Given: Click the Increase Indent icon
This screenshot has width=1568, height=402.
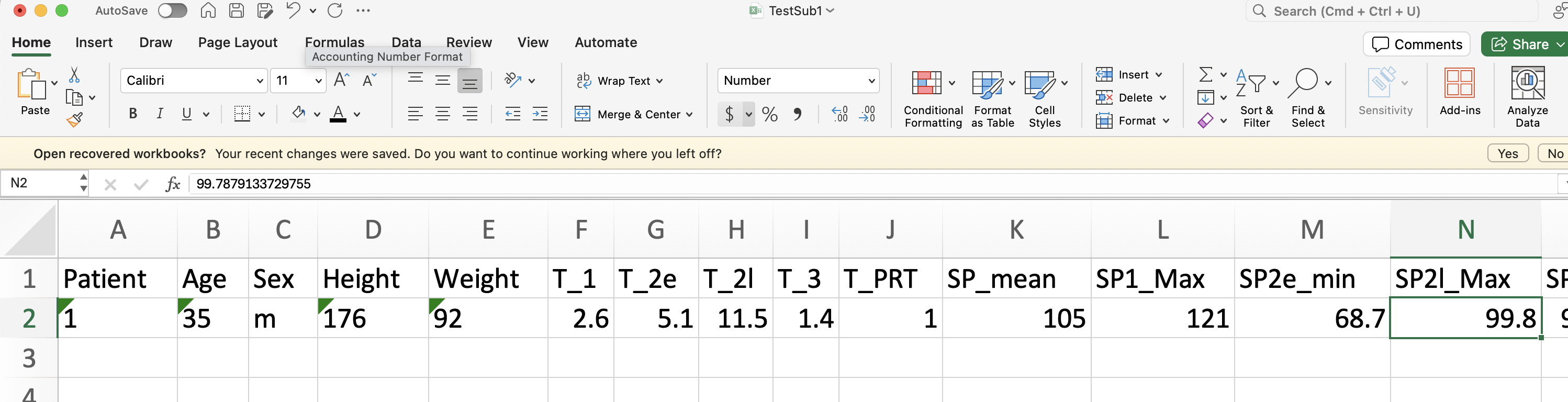Looking at the screenshot, I should tap(540, 114).
